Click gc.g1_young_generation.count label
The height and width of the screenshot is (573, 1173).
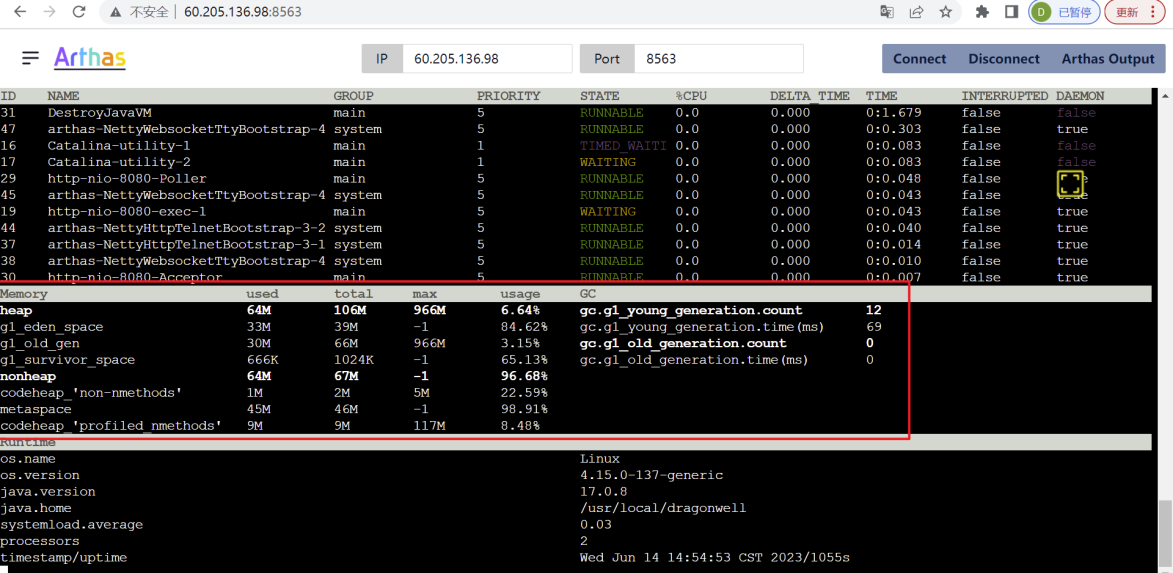691,310
